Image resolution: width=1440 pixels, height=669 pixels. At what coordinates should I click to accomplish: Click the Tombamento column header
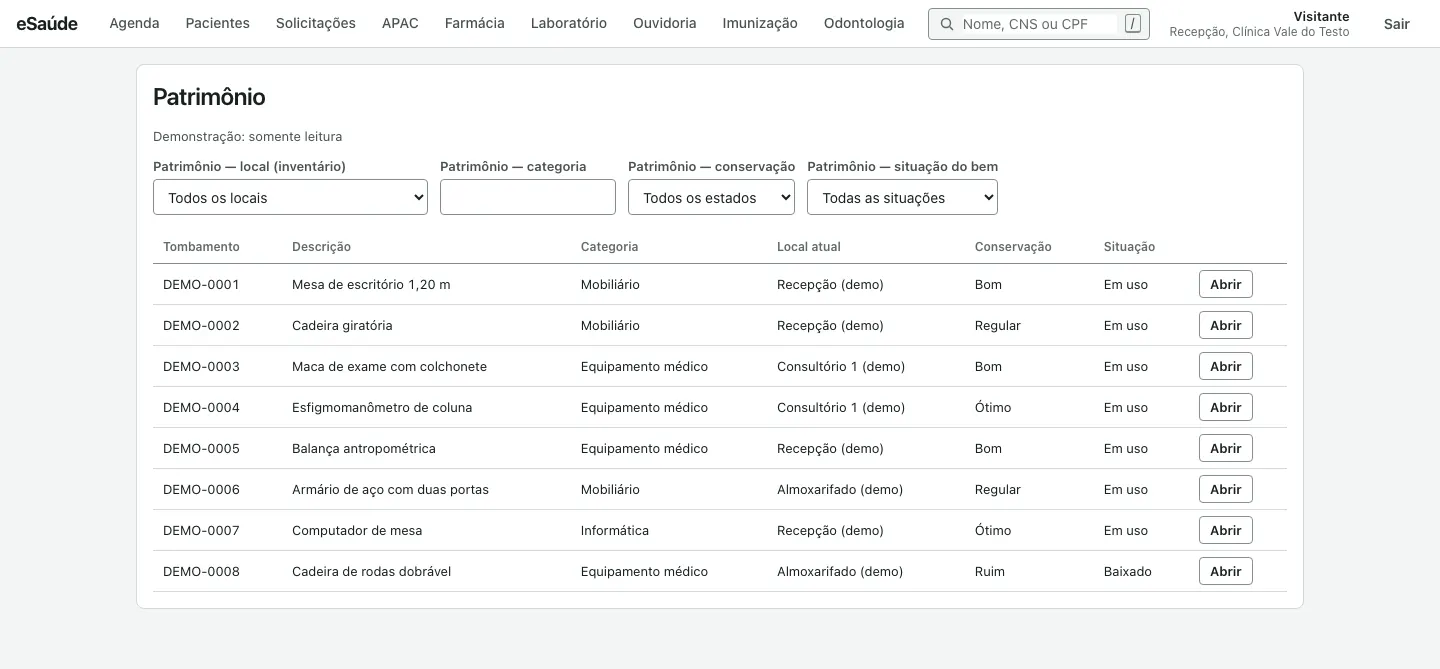click(x=201, y=247)
